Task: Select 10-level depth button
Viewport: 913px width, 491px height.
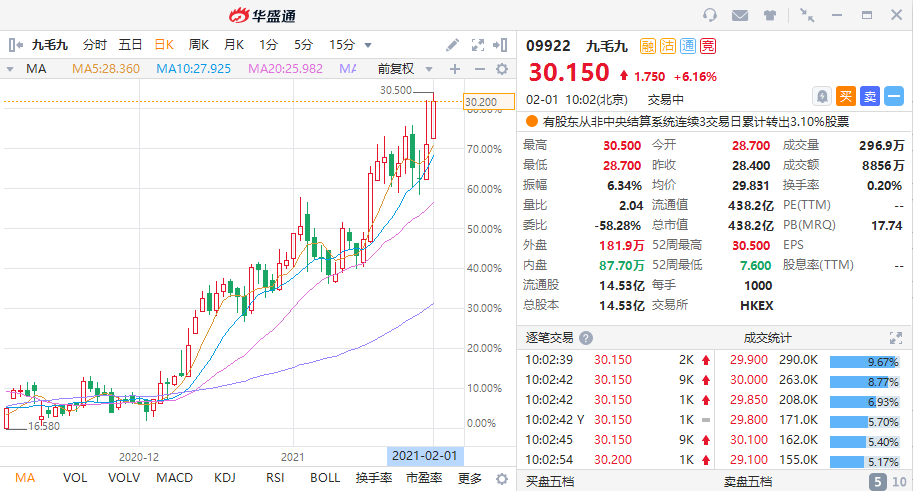Action: pyautogui.click(x=900, y=482)
